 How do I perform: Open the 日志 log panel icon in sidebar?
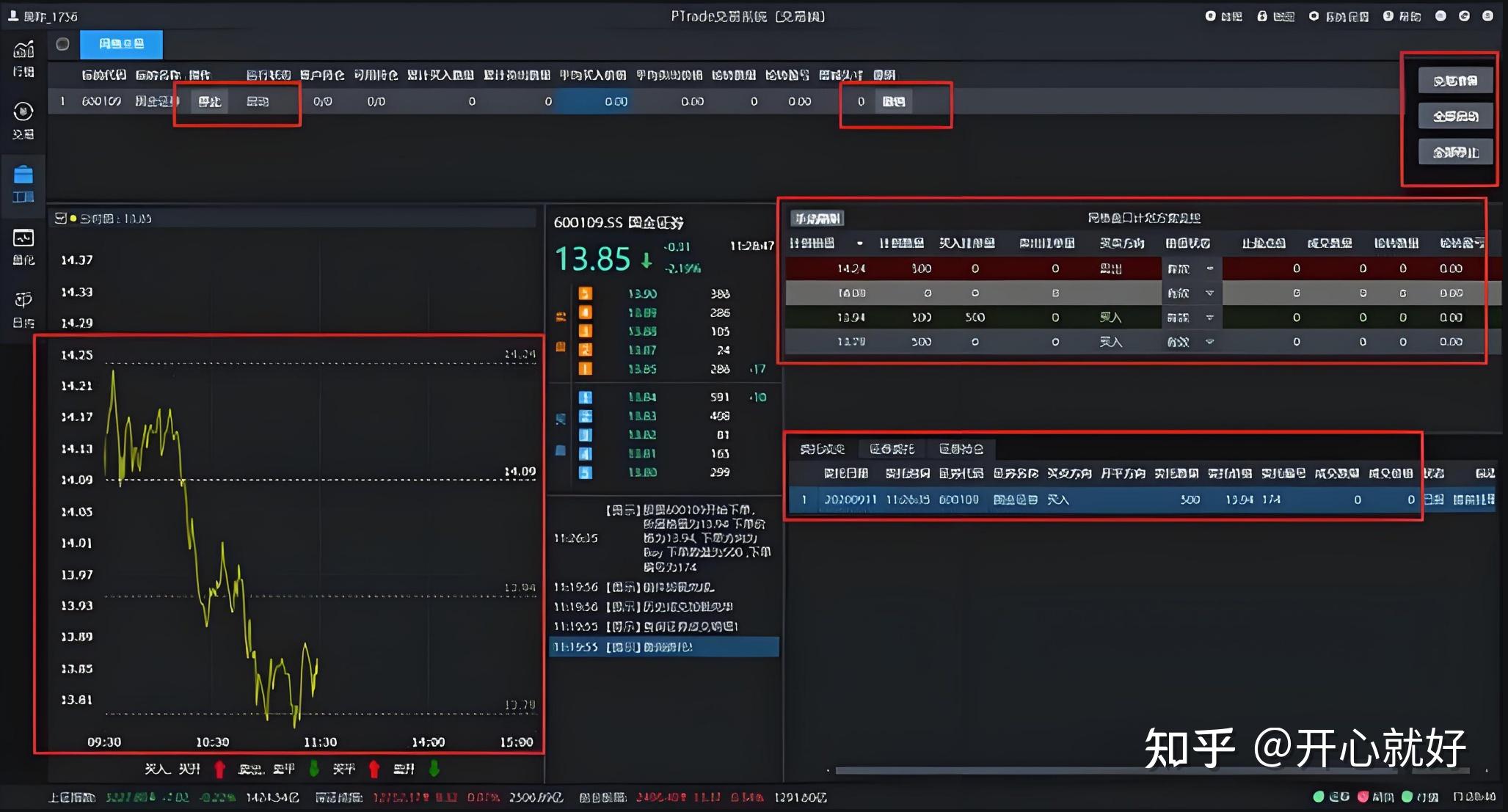23,303
